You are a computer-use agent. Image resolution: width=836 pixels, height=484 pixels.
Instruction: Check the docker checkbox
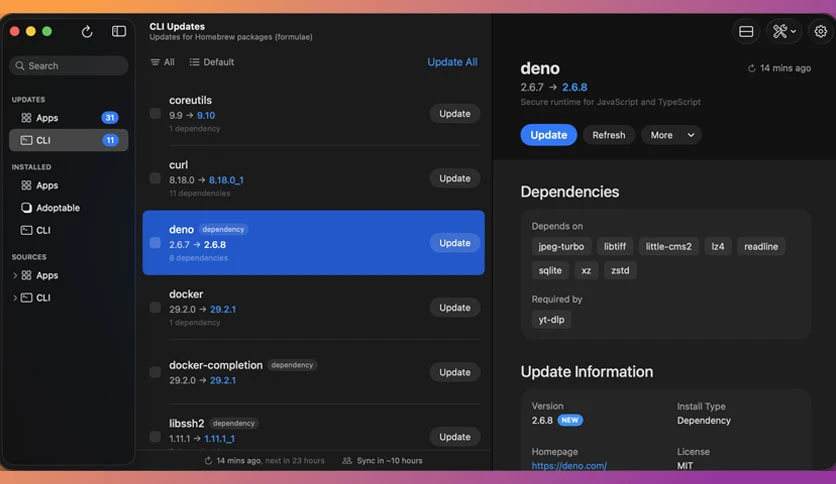(x=155, y=308)
